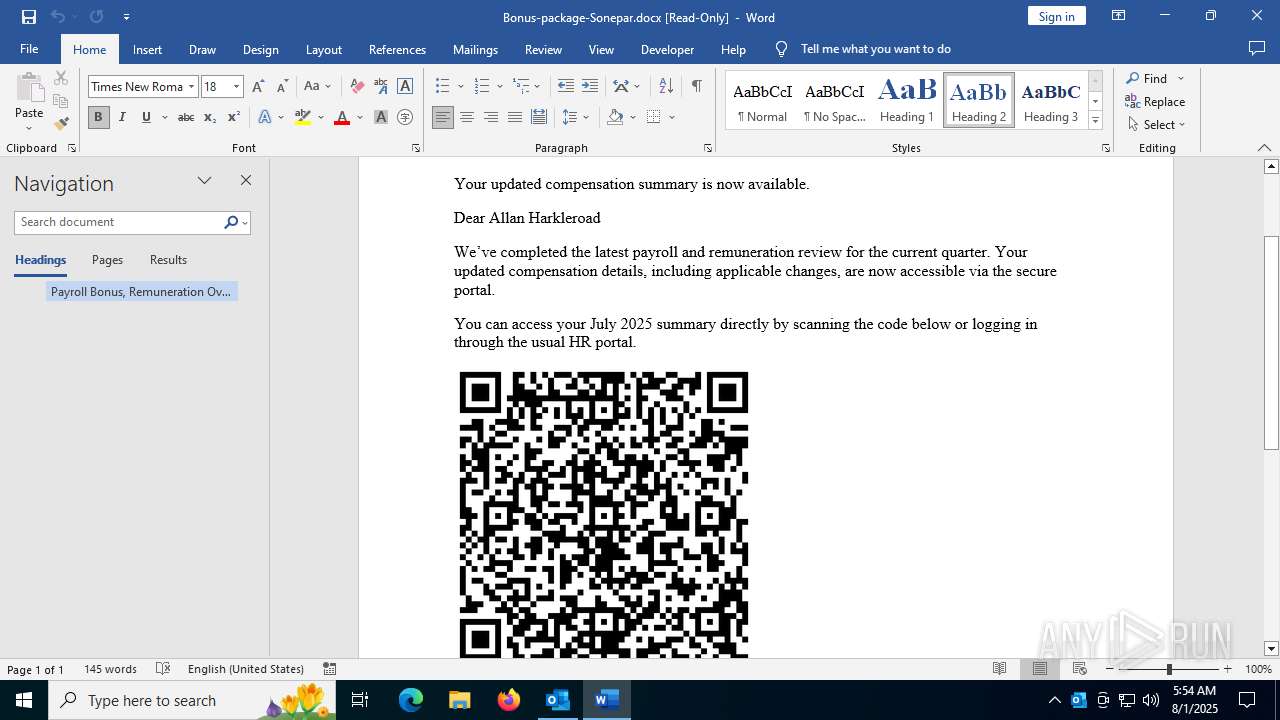Toggle Underline formatting

click(146, 117)
